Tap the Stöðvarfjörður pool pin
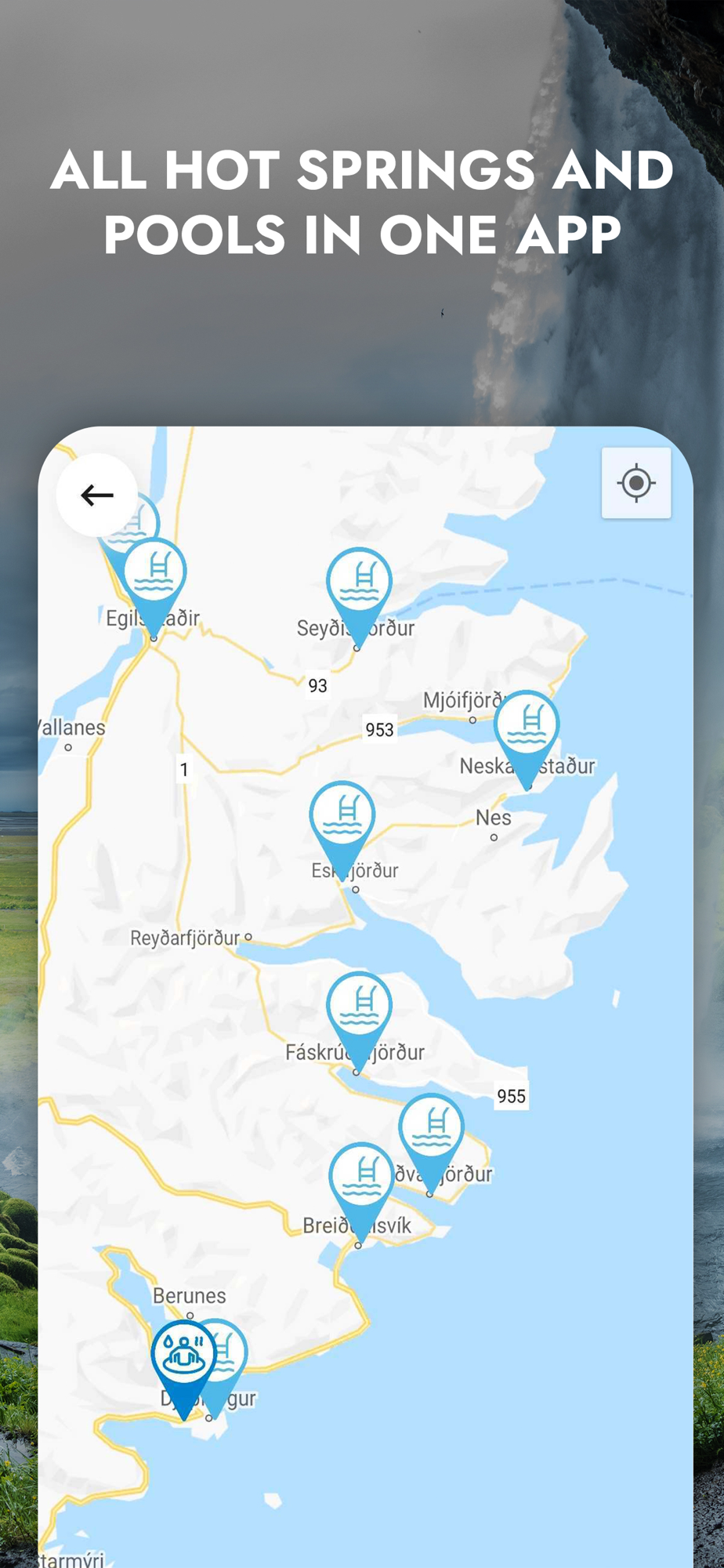 click(432, 1140)
